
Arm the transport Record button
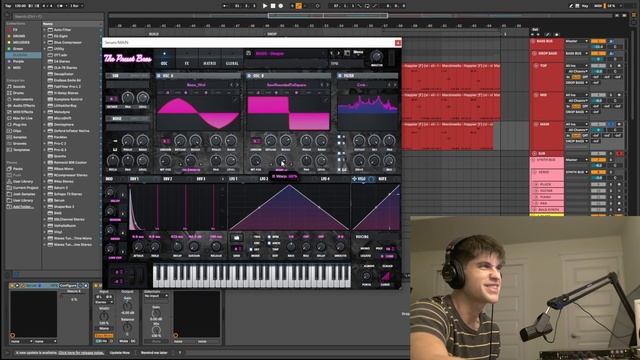coord(281,6)
